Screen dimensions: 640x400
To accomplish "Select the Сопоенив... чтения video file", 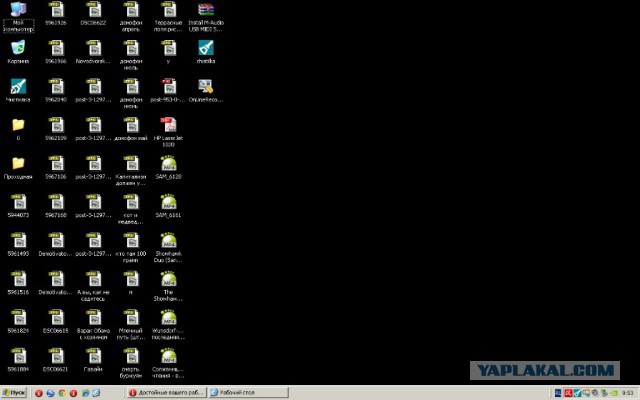I will point(168,363).
